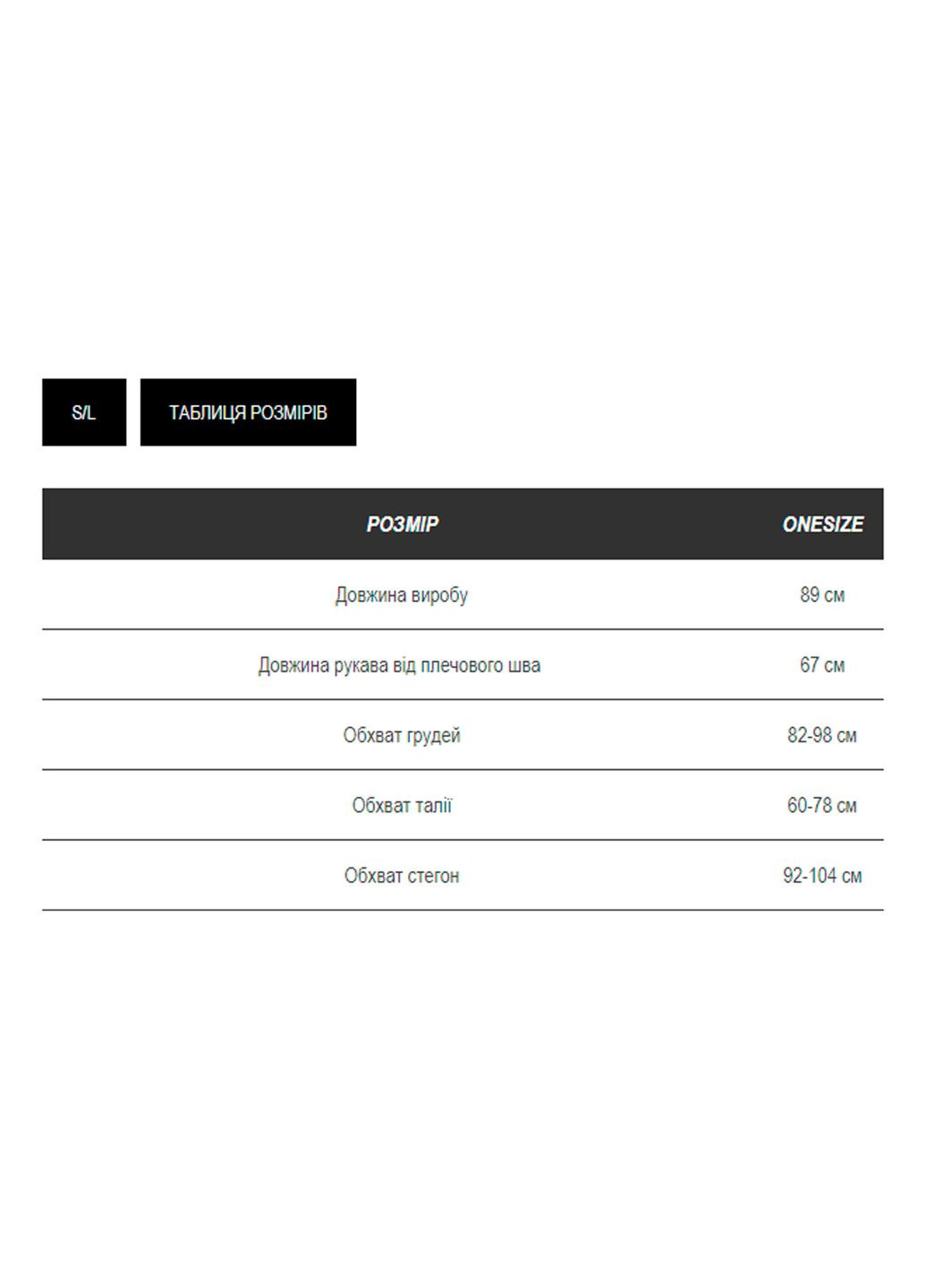This screenshot has height=1288, width=926.
Task: Click the 60-78 см waist value
Action: pos(822,806)
